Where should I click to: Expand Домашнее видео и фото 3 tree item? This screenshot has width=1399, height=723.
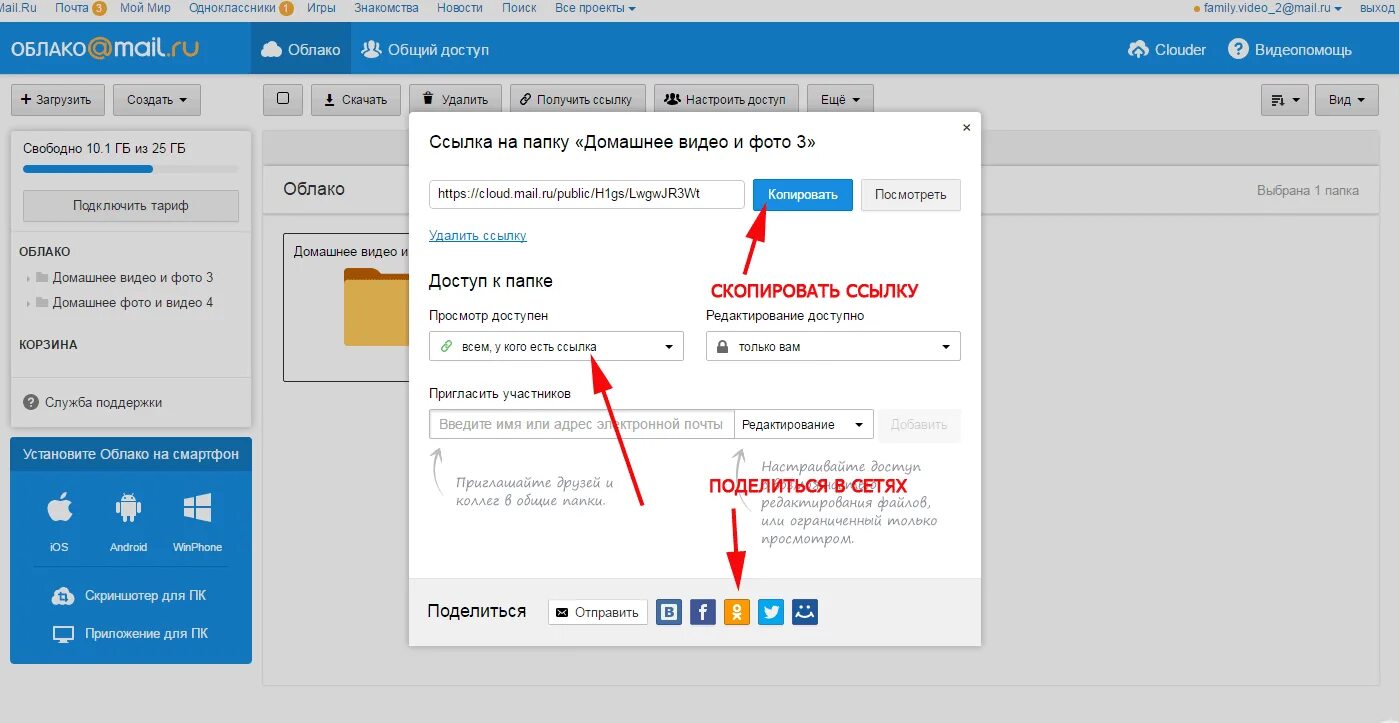(28, 278)
